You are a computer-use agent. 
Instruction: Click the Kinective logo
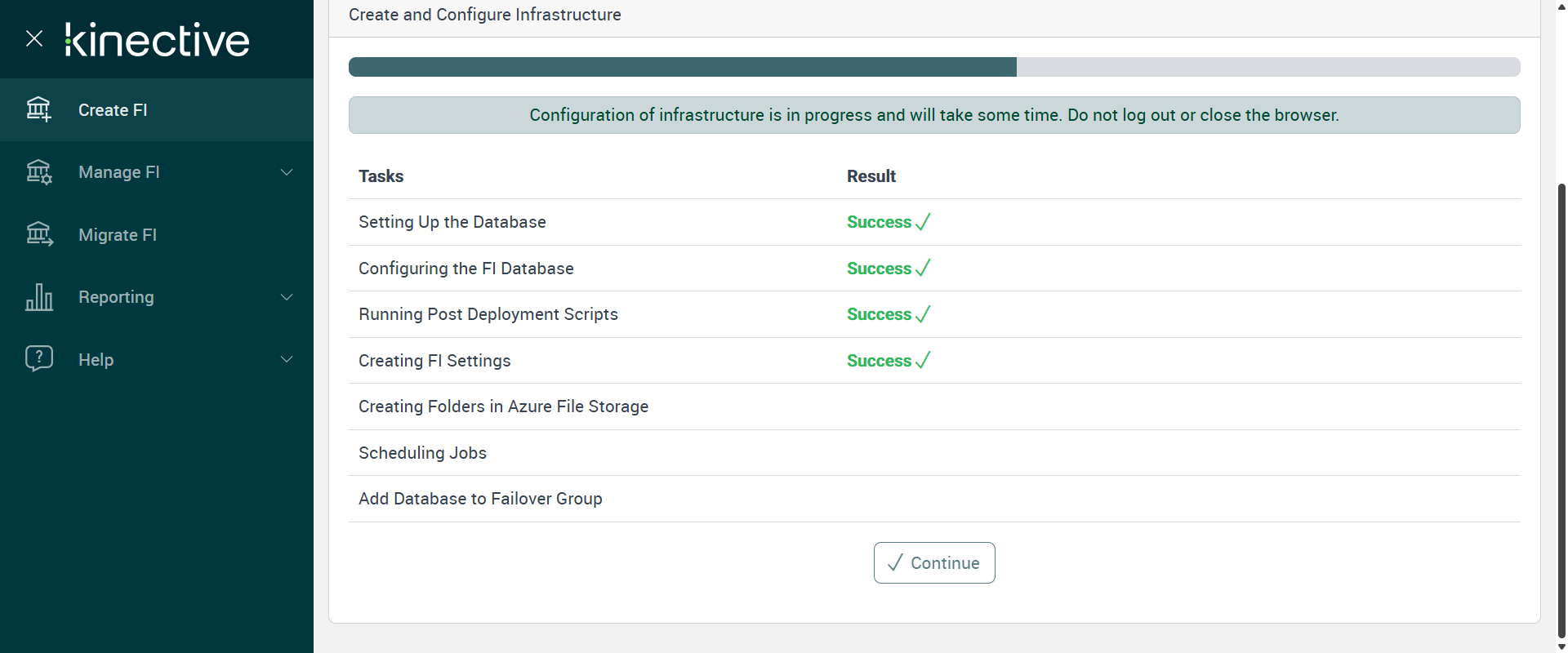click(x=158, y=40)
